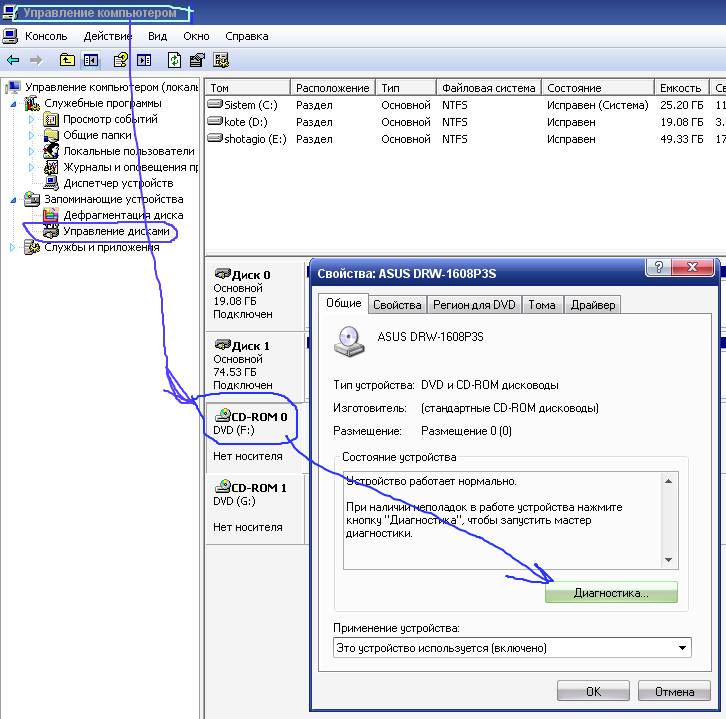Click the kote (D:) drive icon

pyautogui.click(x=215, y=121)
